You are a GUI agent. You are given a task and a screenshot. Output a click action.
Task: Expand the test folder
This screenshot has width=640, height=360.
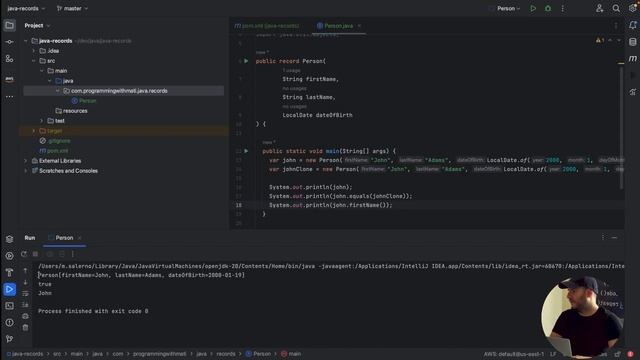[x=42, y=121]
